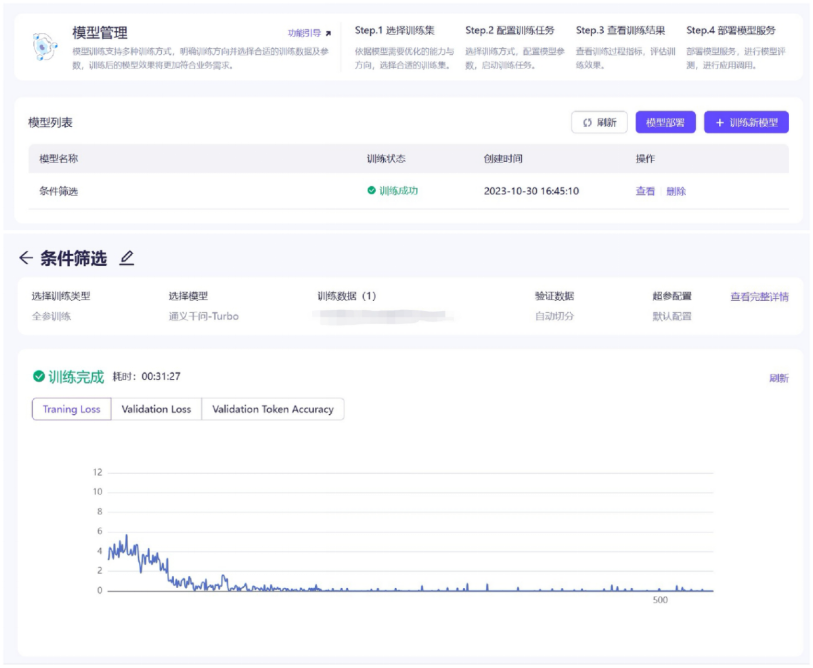
Task: Select the Training Loss tab
Action: click(70, 409)
